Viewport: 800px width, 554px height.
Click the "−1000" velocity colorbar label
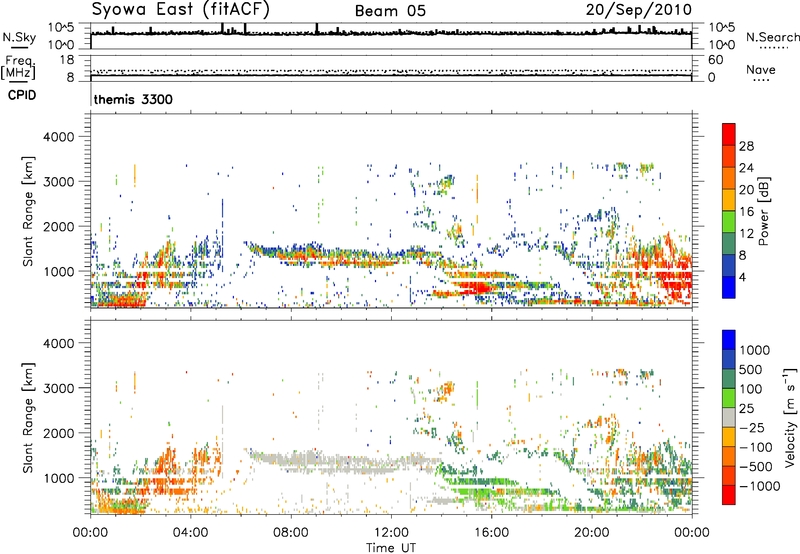(x=760, y=486)
